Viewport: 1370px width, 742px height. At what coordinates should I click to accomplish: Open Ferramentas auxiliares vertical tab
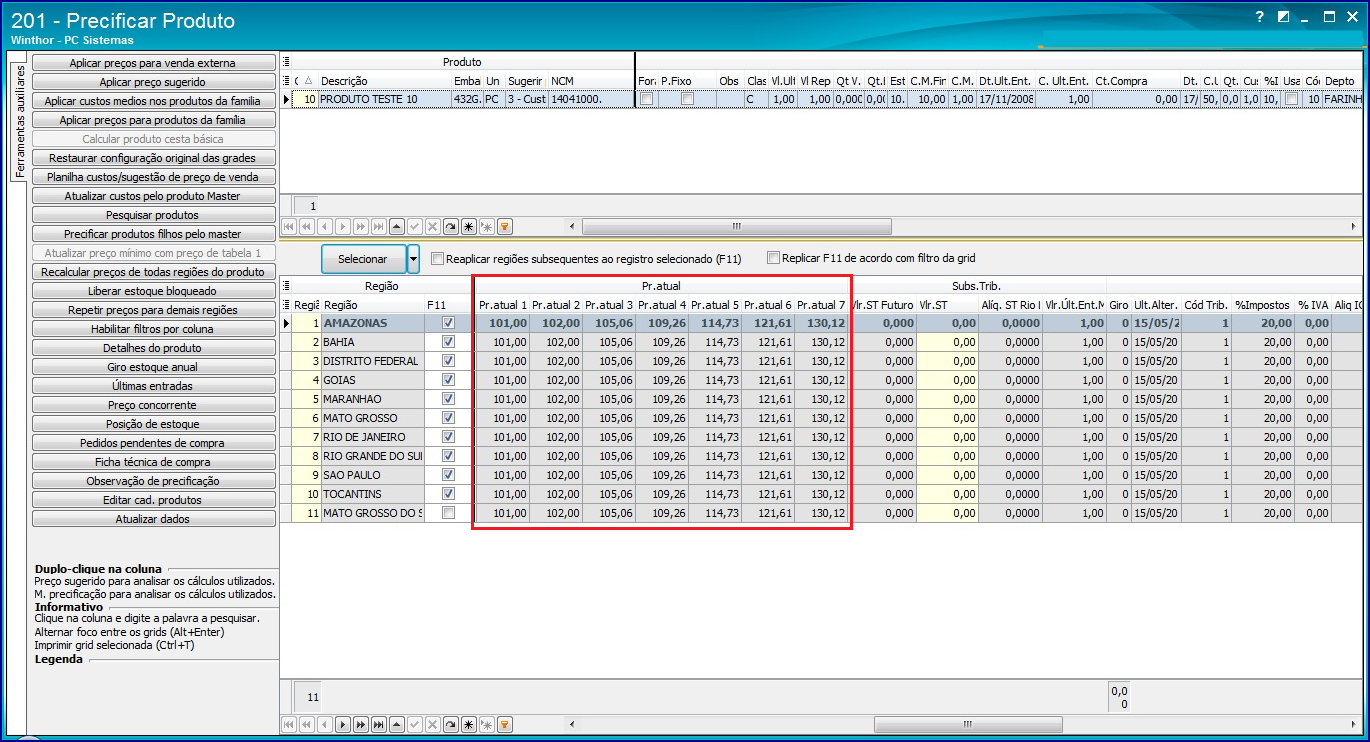[20, 122]
